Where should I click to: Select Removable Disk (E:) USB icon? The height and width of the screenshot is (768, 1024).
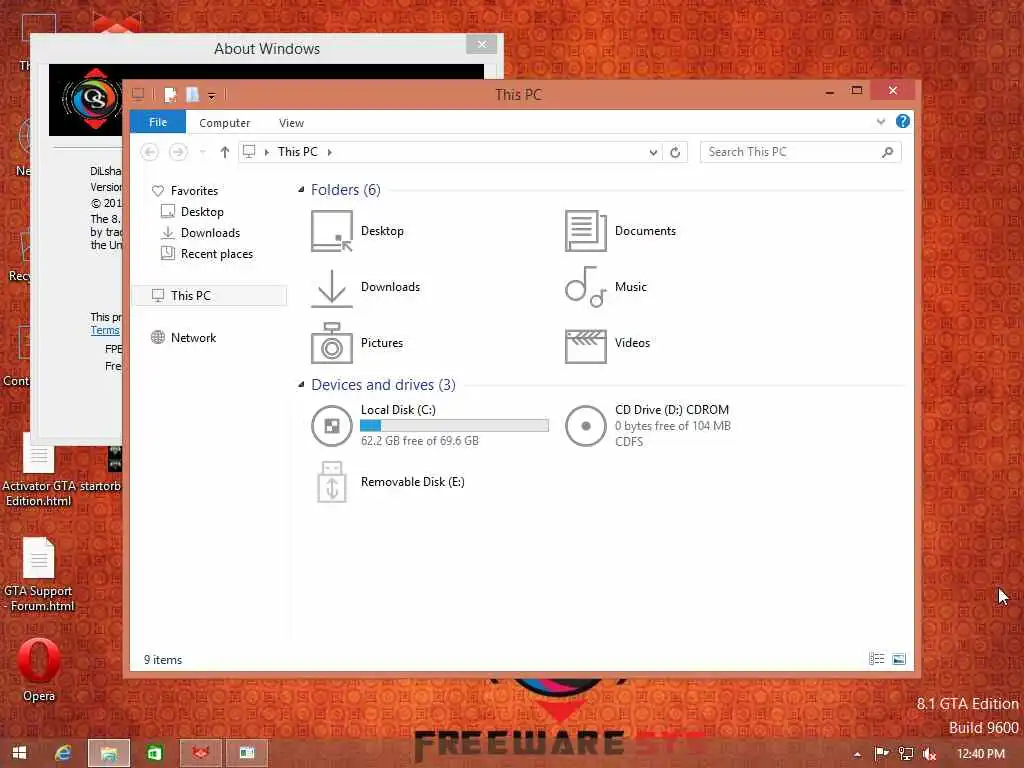tap(332, 482)
